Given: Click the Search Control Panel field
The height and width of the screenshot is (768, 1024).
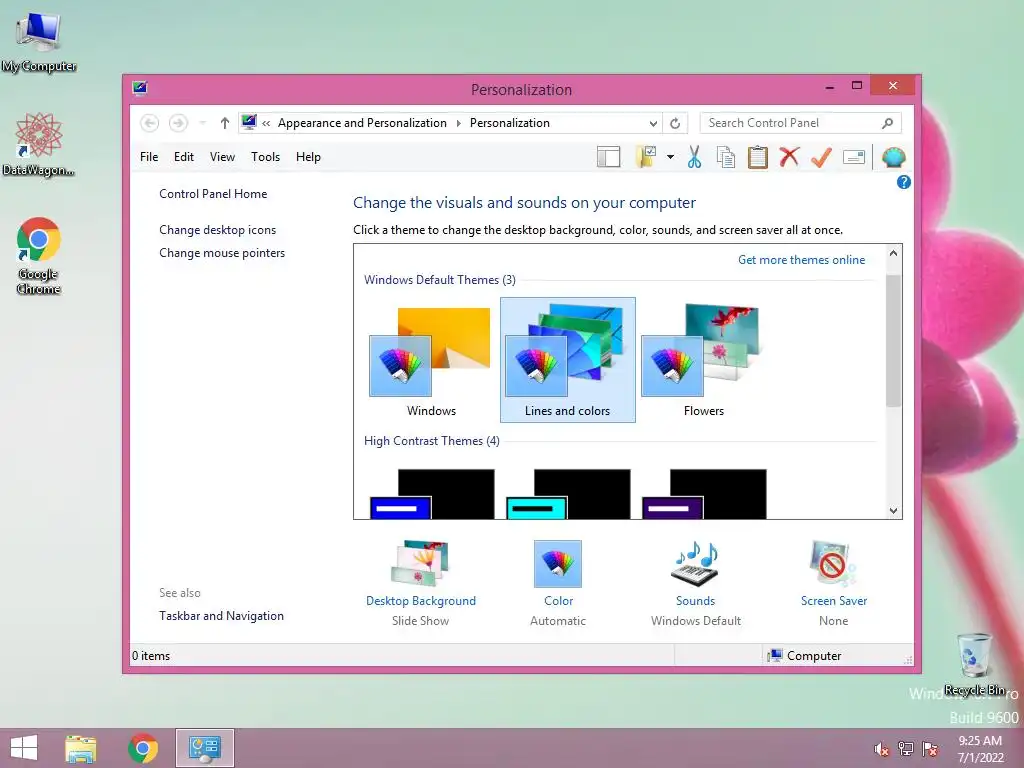Looking at the screenshot, I should tap(801, 123).
